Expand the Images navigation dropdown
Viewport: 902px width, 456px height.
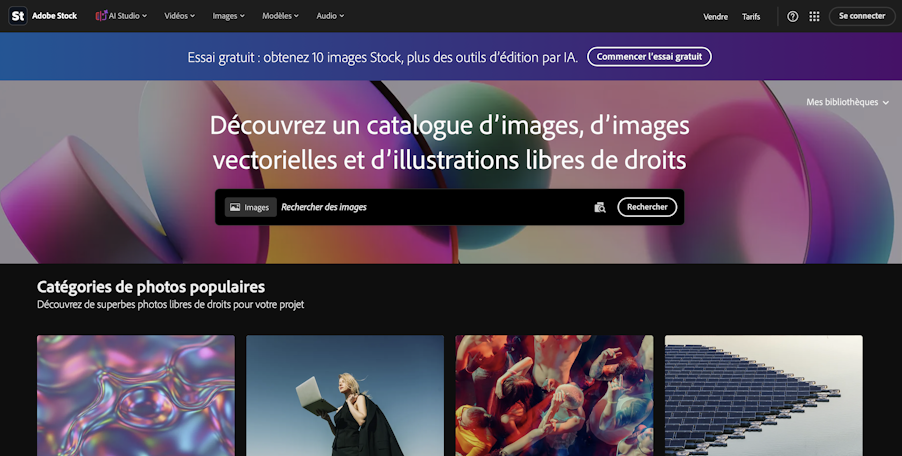point(228,16)
